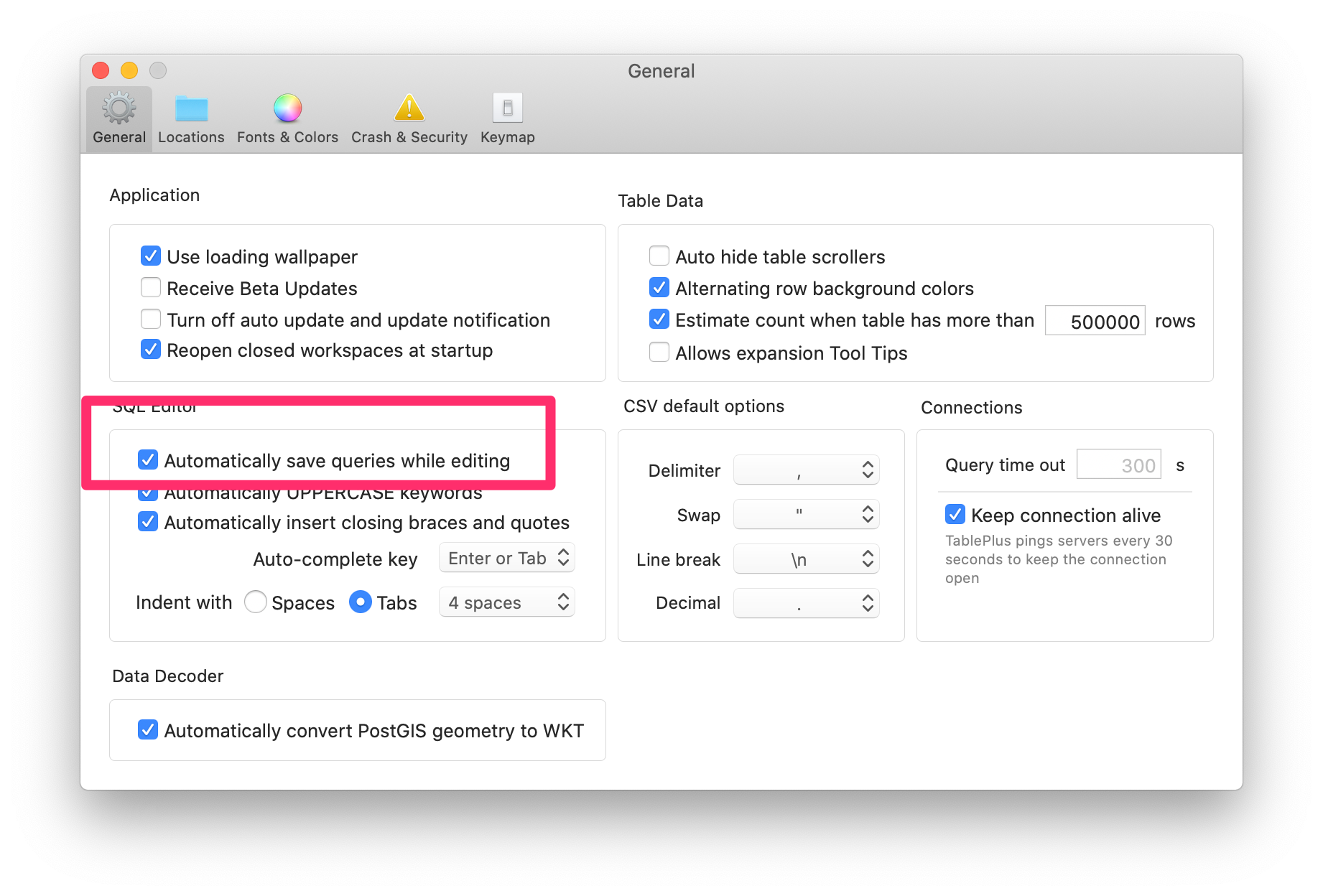Select Spaces as indent option
Viewport: 1323px width, 896px height.
click(256, 602)
